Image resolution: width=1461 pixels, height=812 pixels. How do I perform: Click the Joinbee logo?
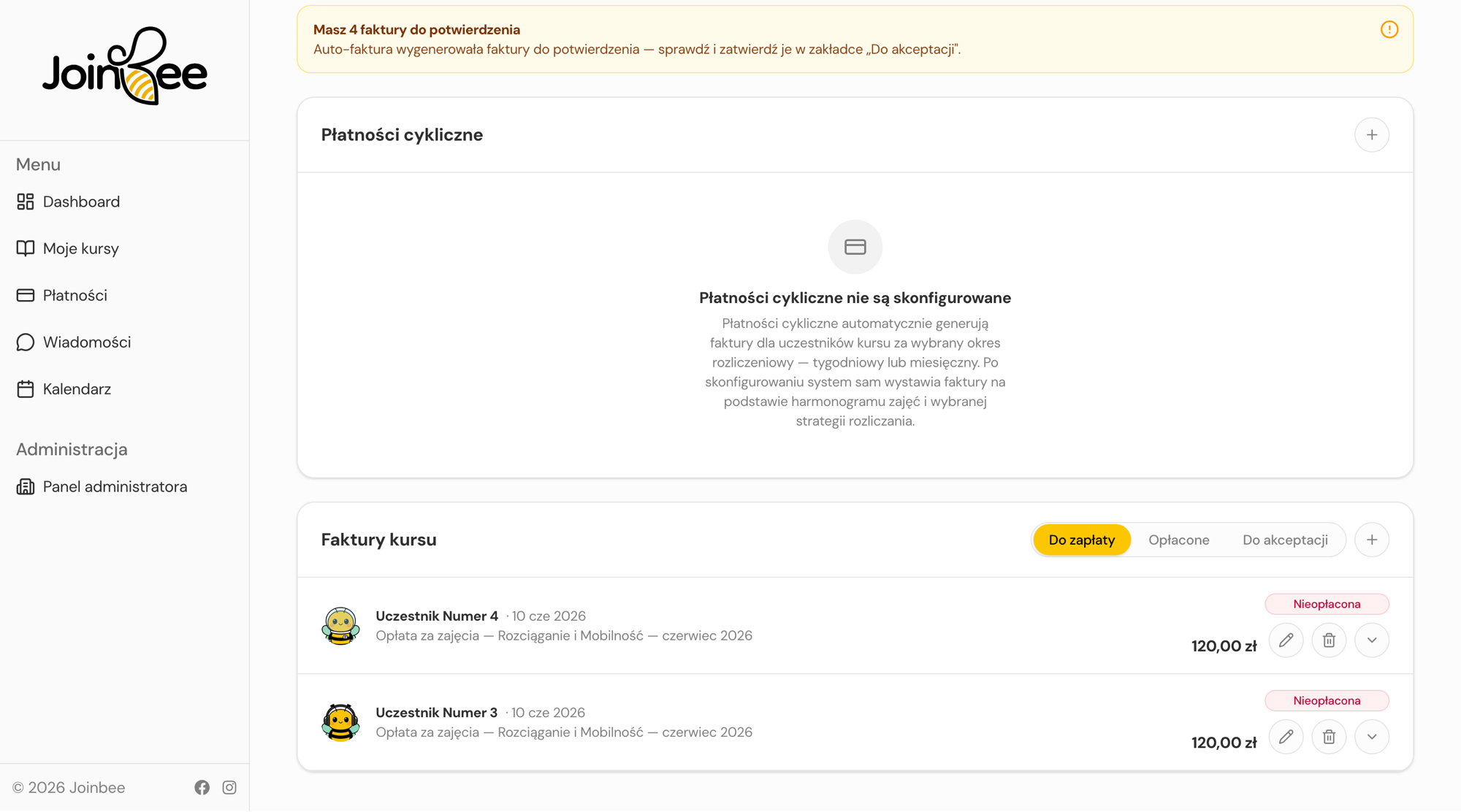tap(125, 66)
